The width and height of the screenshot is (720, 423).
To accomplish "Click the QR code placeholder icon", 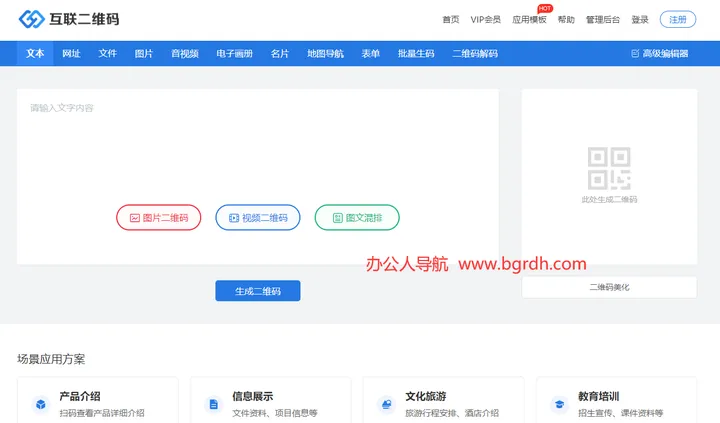I will (609, 168).
